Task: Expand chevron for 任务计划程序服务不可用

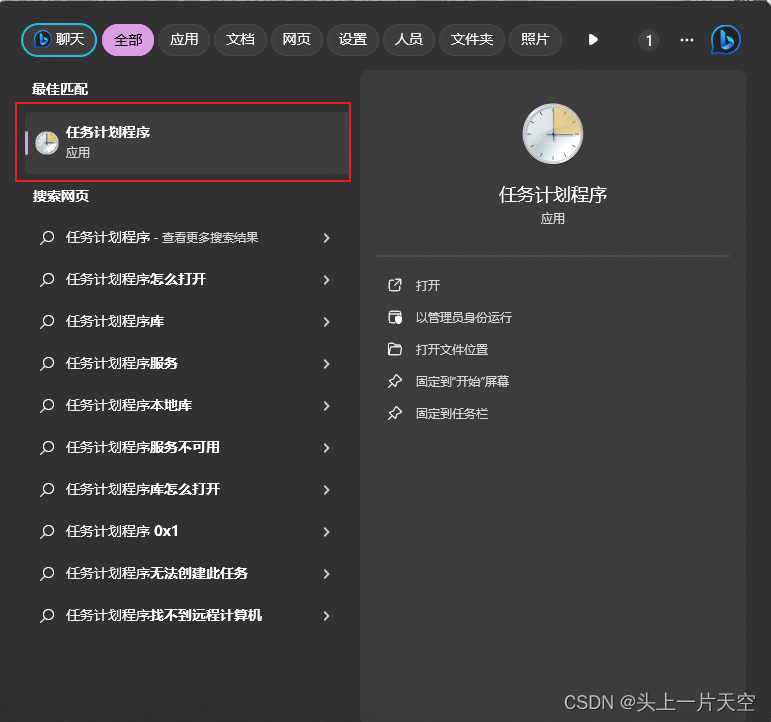Action: coord(326,448)
